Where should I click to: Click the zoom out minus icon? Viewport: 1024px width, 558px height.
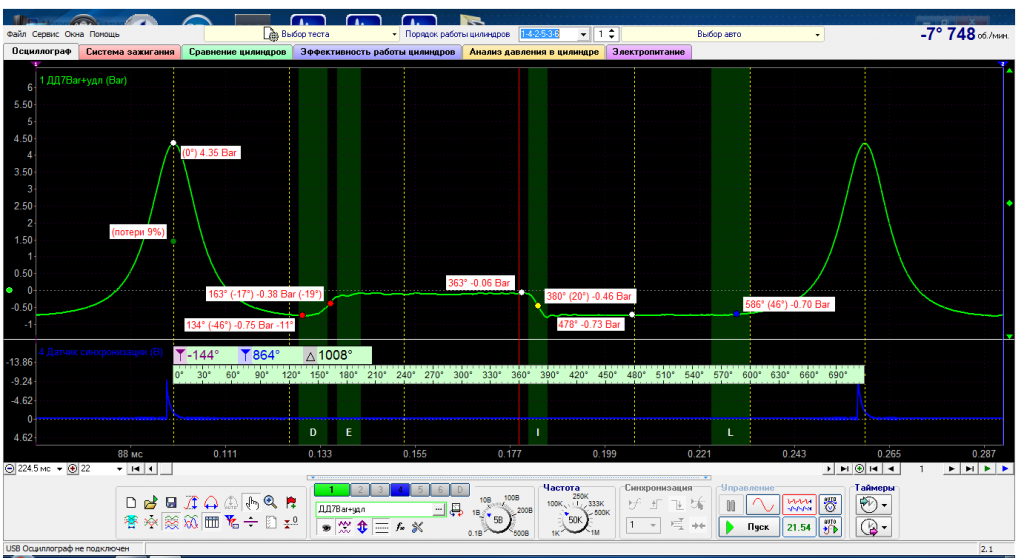10,468
